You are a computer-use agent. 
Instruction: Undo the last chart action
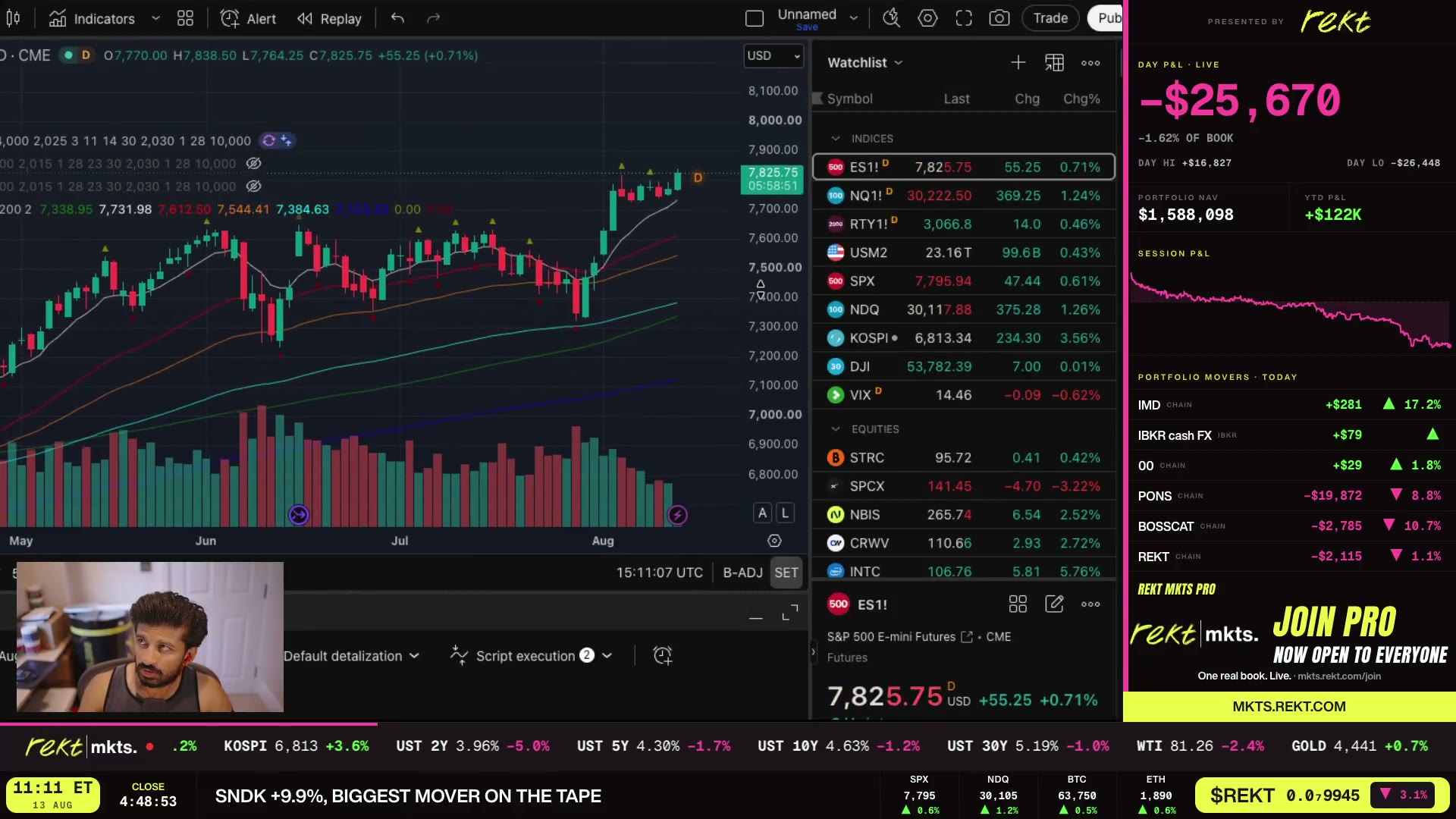click(397, 18)
